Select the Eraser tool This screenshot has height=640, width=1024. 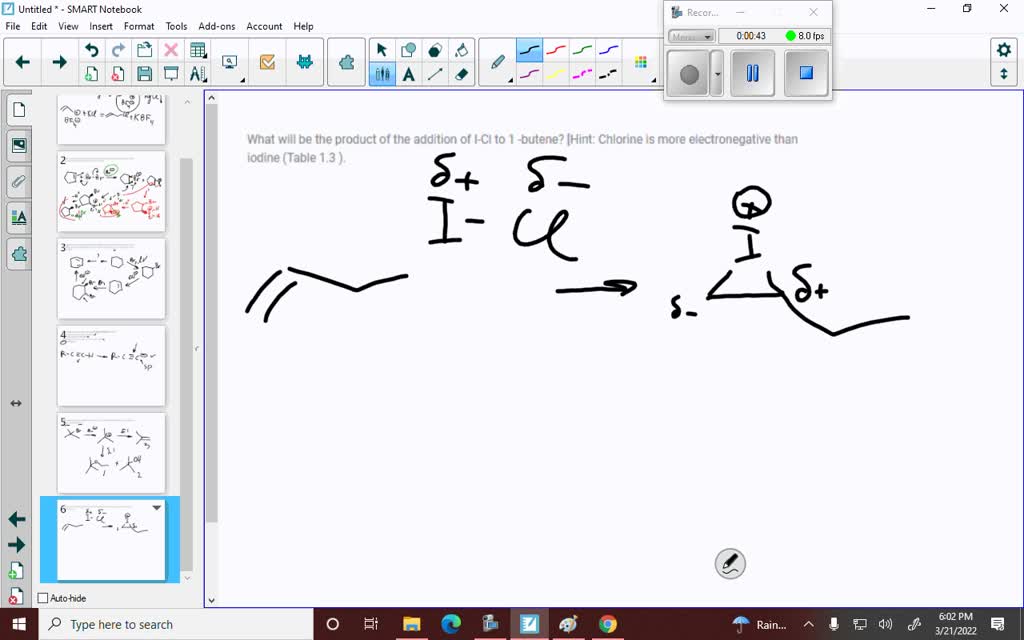(461, 73)
